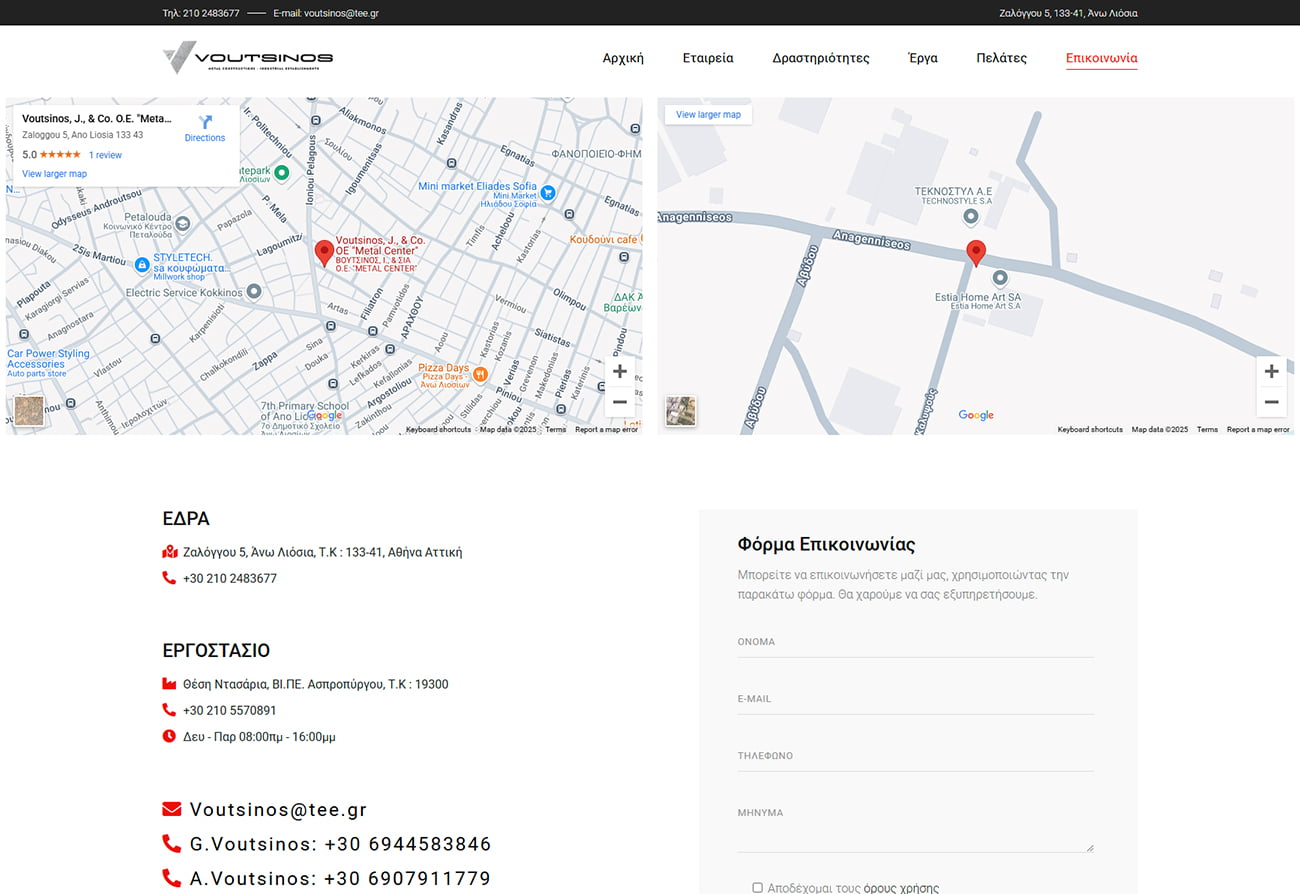This screenshot has width=1300, height=894.
Task: Tick the Αποδέχομαι τους όρους χρήσης checkbox
Action: [757, 887]
